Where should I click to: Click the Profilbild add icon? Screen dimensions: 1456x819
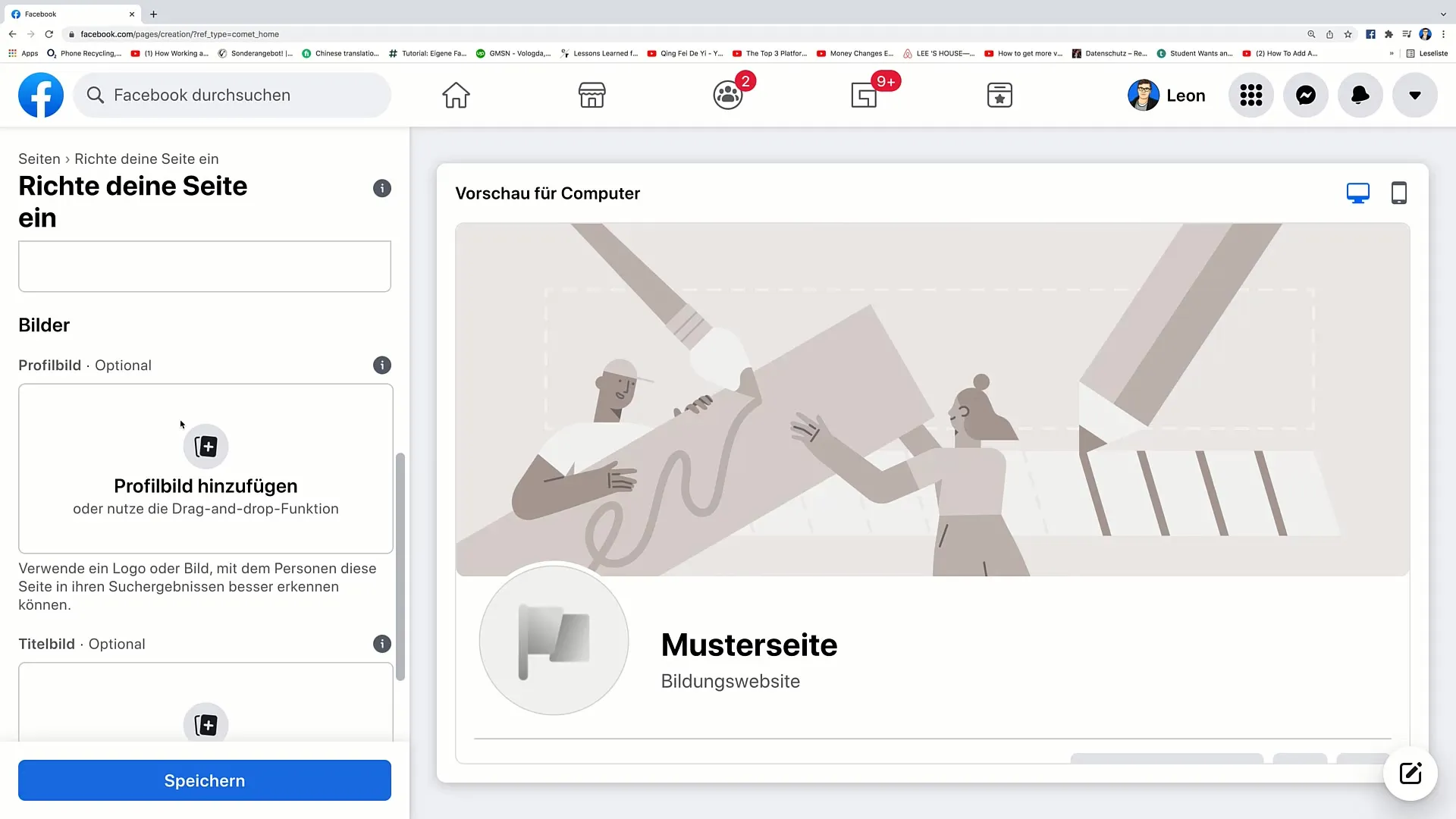[x=205, y=445]
